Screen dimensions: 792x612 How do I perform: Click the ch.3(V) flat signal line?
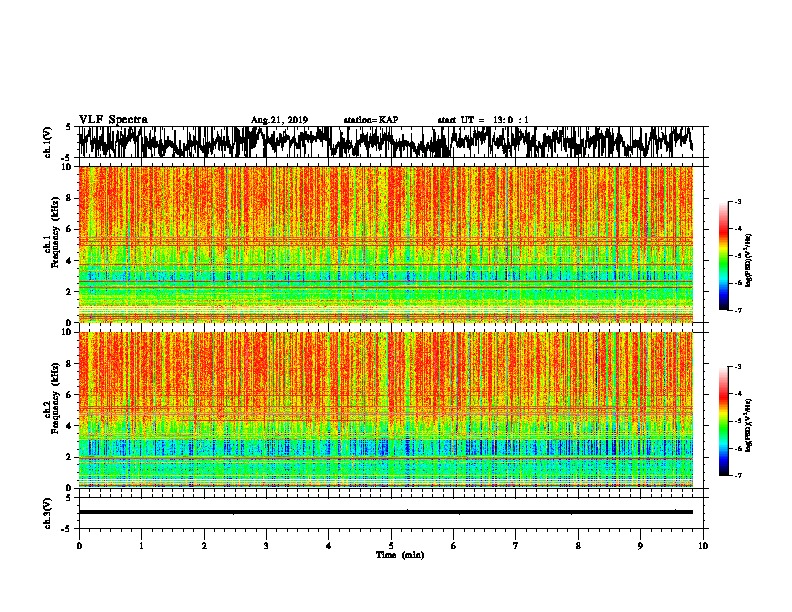click(386, 512)
